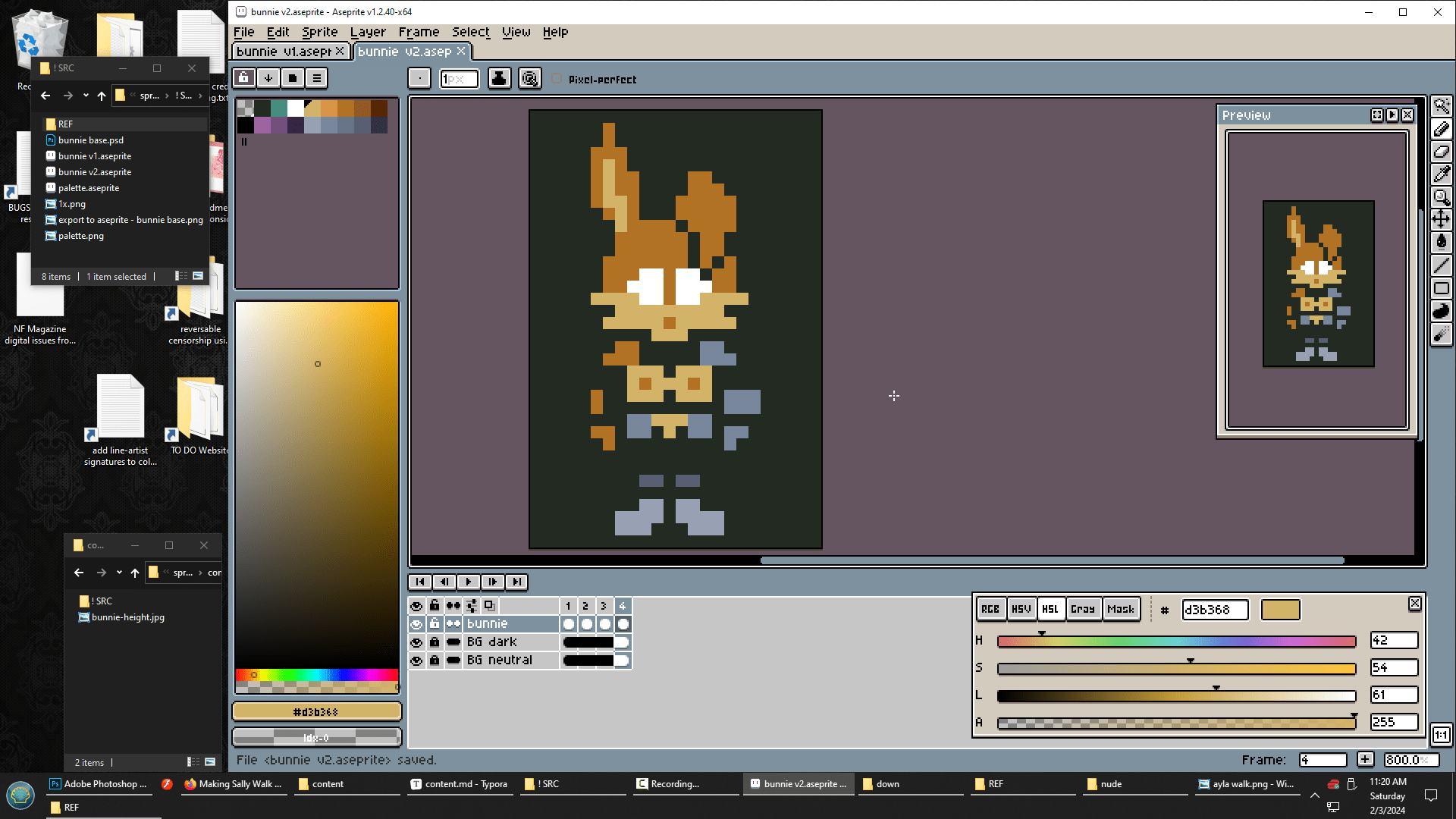Play the animation in timeline
This screenshot has width=1456, height=819.
click(x=469, y=582)
